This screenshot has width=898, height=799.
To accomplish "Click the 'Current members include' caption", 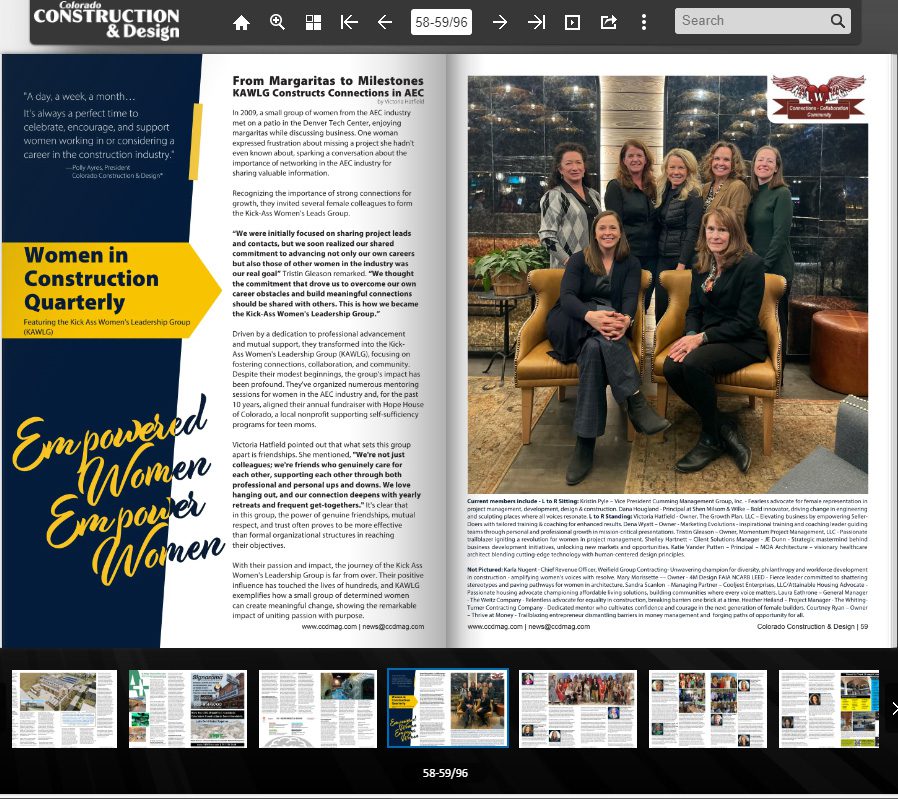I will 667,528.
